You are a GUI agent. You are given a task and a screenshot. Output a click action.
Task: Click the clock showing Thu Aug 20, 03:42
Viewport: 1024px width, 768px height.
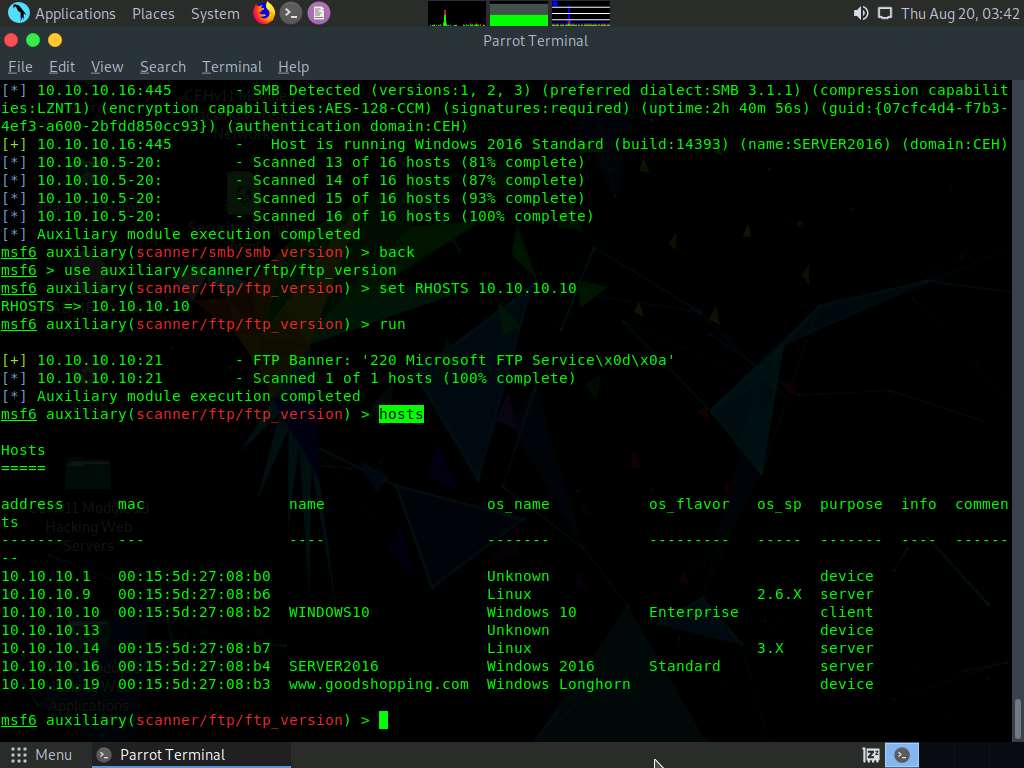960,14
